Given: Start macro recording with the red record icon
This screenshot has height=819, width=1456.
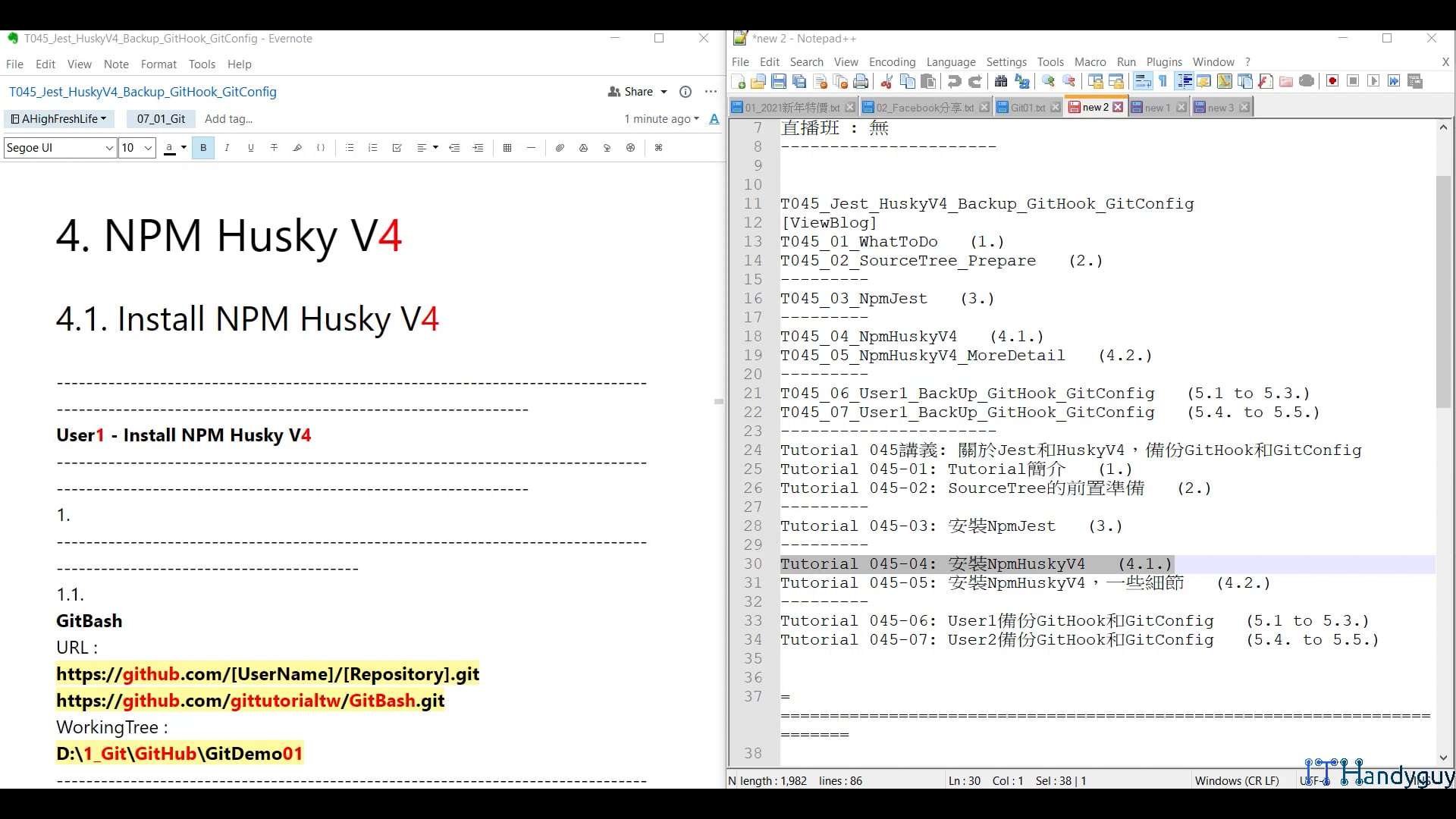Looking at the screenshot, I should (1332, 81).
